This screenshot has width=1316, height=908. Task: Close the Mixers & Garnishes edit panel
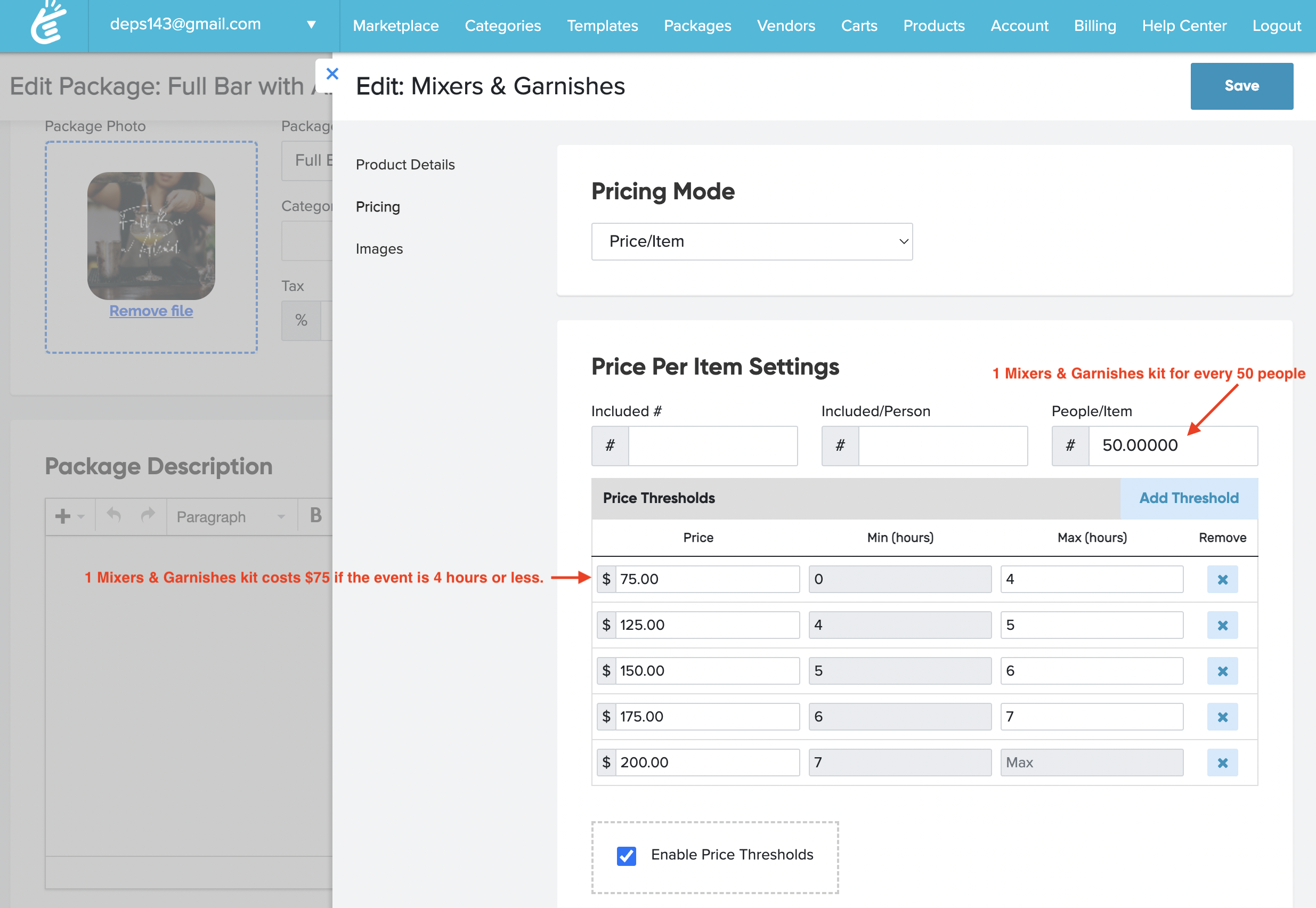coord(332,74)
